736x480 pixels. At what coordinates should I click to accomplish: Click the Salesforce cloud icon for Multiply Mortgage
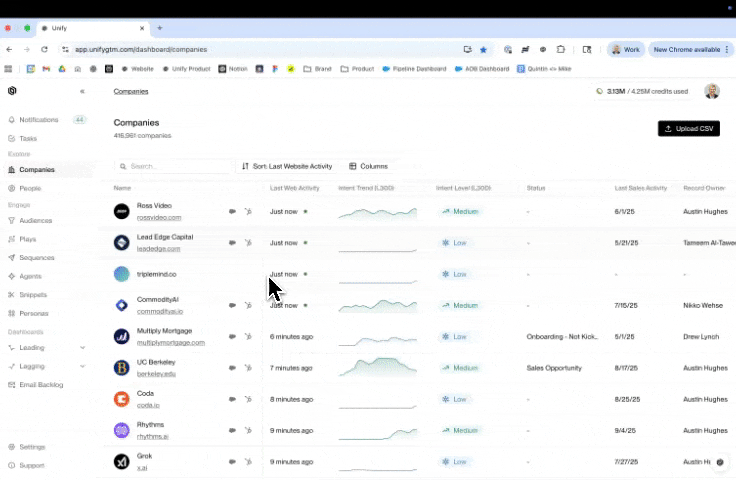click(x=232, y=337)
